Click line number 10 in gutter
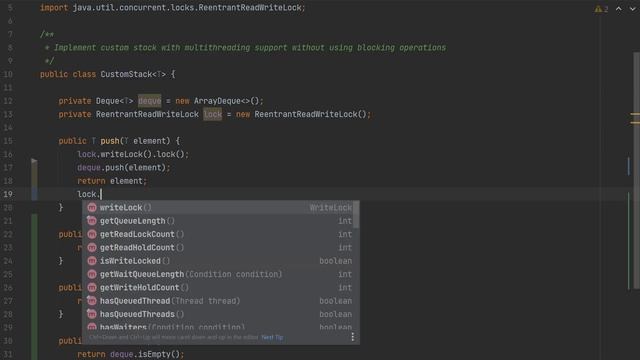 tap(8, 74)
